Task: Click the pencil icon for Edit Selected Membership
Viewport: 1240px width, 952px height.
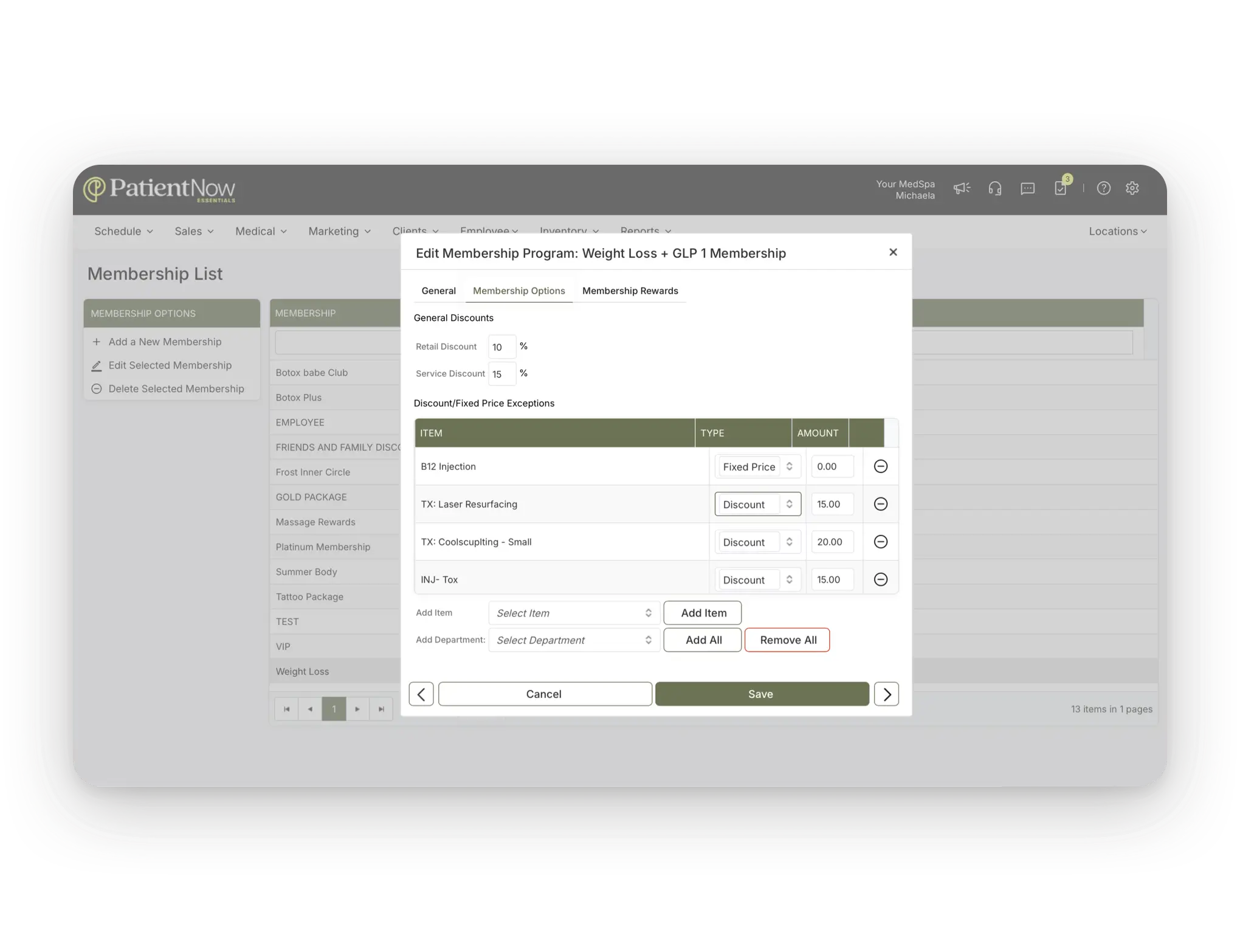Action: (x=96, y=365)
